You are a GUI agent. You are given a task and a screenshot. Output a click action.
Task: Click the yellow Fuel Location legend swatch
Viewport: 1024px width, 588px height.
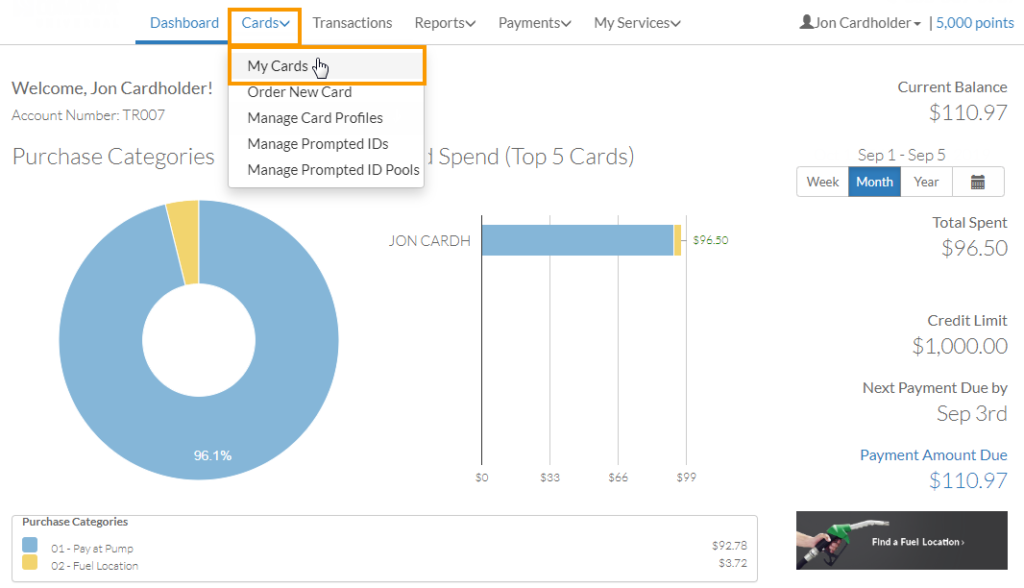[x=29, y=562]
